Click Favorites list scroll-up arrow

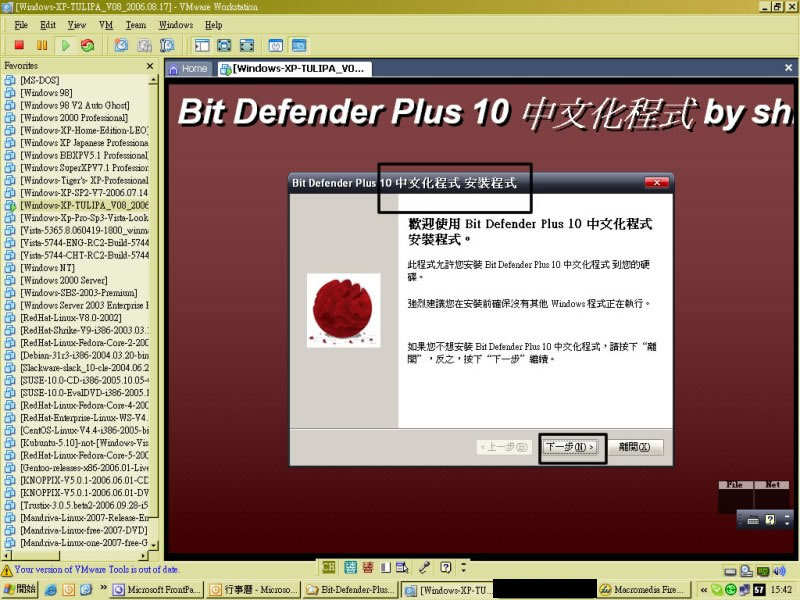tap(153, 80)
